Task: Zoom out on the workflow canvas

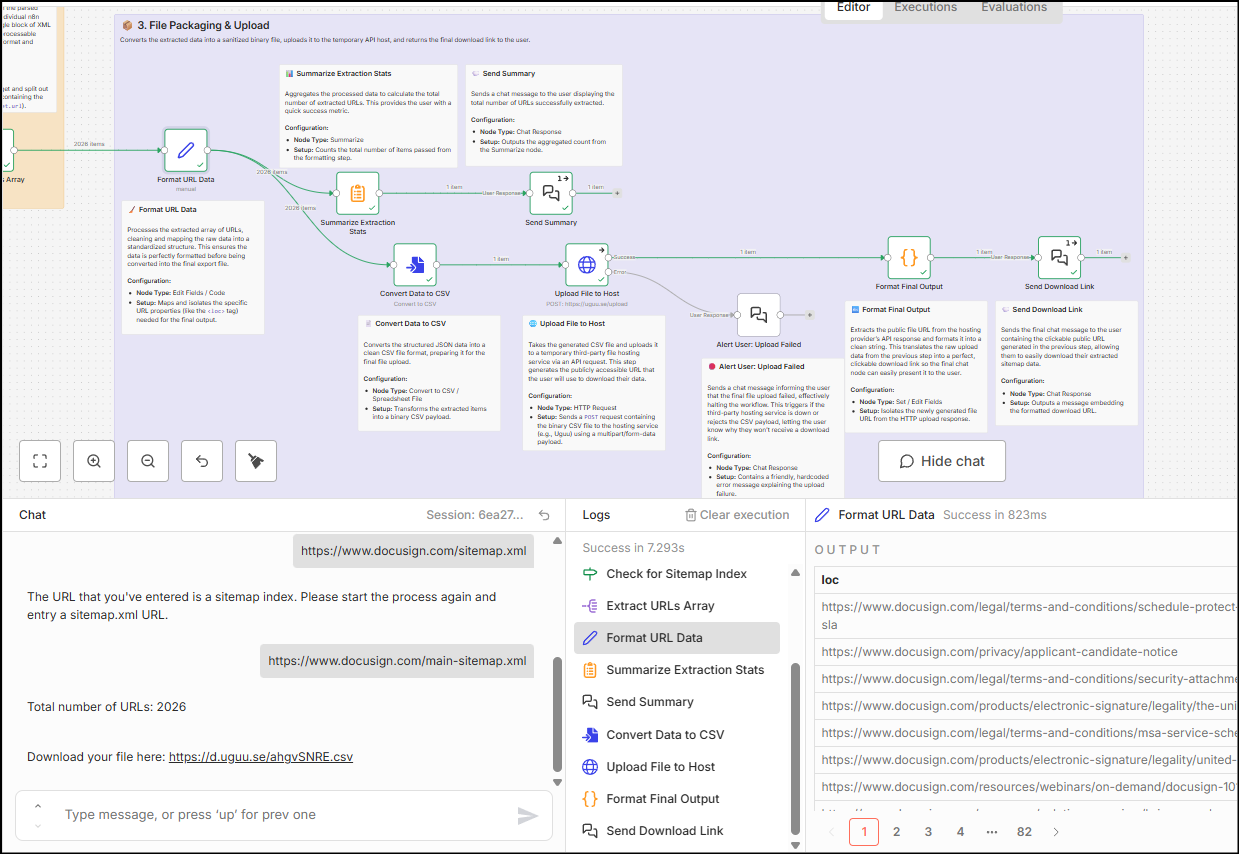Action: click(x=148, y=461)
